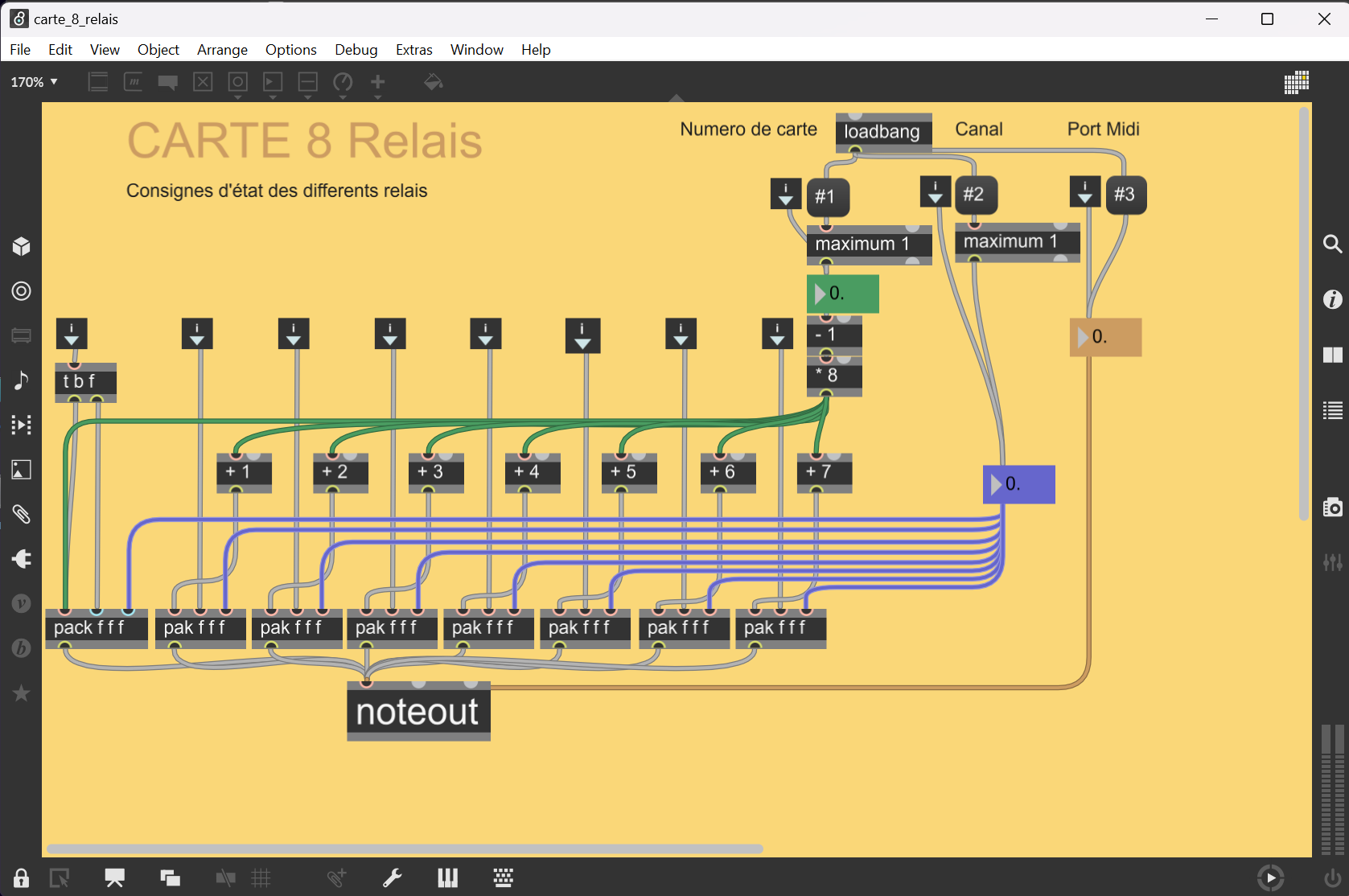1349x896 pixels.
Task: Add a new object box from toolbar
Action: [98, 82]
